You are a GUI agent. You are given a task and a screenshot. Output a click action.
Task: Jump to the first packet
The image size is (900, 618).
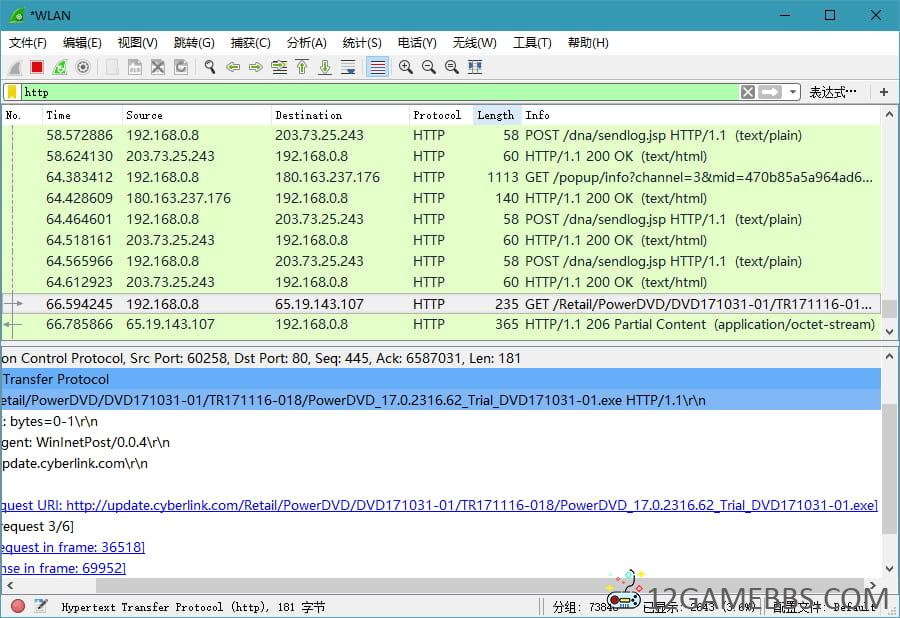[x=302, y=67]
